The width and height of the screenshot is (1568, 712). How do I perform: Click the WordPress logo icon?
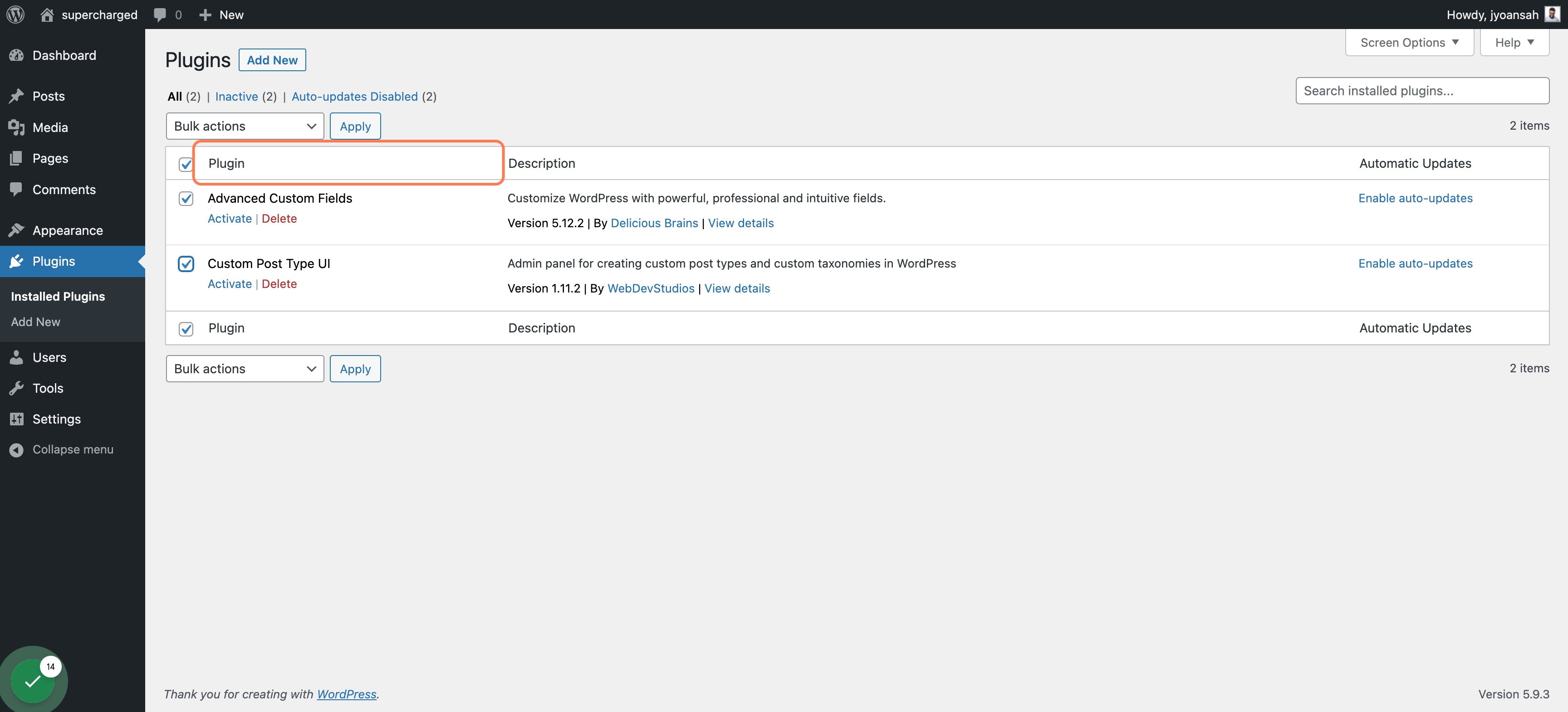(15, 14)
